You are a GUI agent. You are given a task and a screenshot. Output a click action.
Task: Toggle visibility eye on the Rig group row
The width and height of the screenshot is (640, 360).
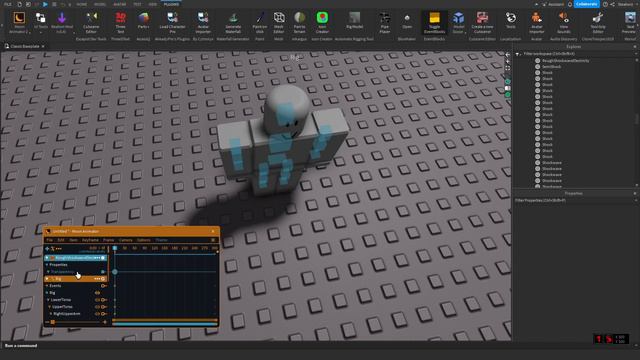[x=97, y=293]
